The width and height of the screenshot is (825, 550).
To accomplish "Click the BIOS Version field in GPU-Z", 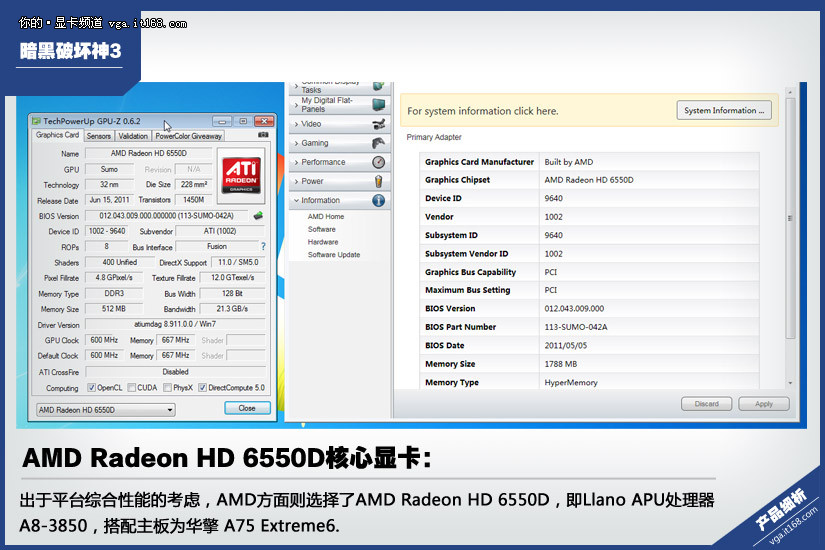I will tap(166, 216).
